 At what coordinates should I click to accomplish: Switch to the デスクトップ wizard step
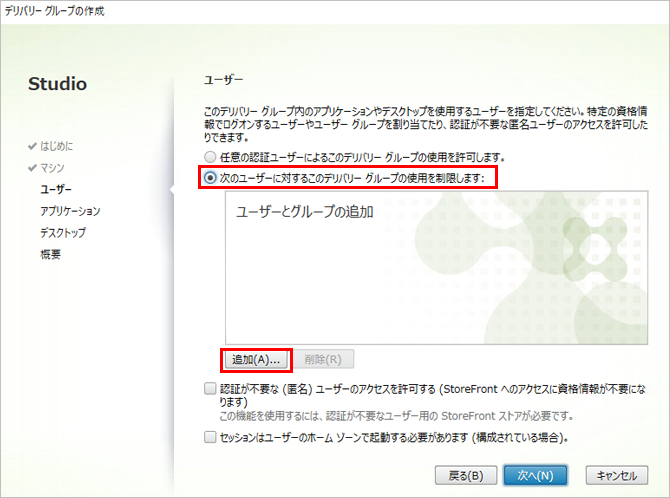pyautogui.click(x=62, y=232)
